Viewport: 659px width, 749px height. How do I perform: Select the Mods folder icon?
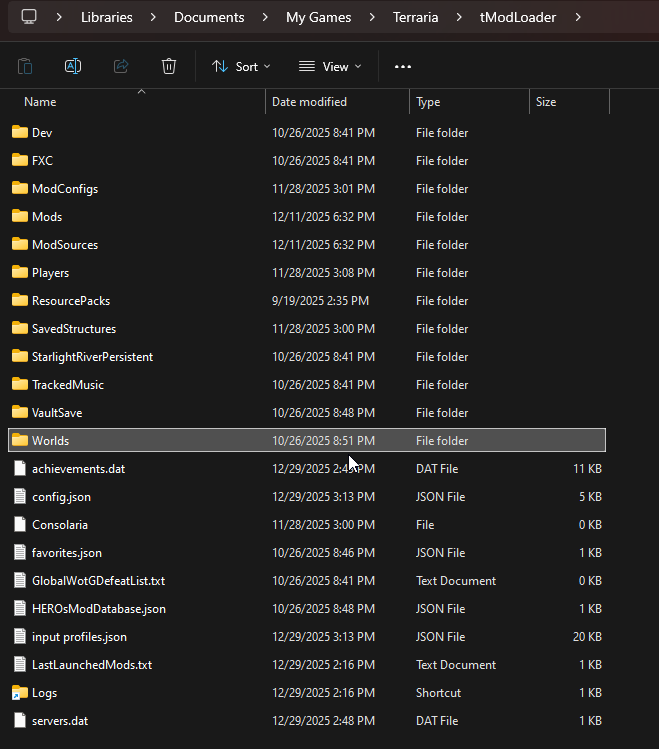pyautogui.click(x=20, y=216)
